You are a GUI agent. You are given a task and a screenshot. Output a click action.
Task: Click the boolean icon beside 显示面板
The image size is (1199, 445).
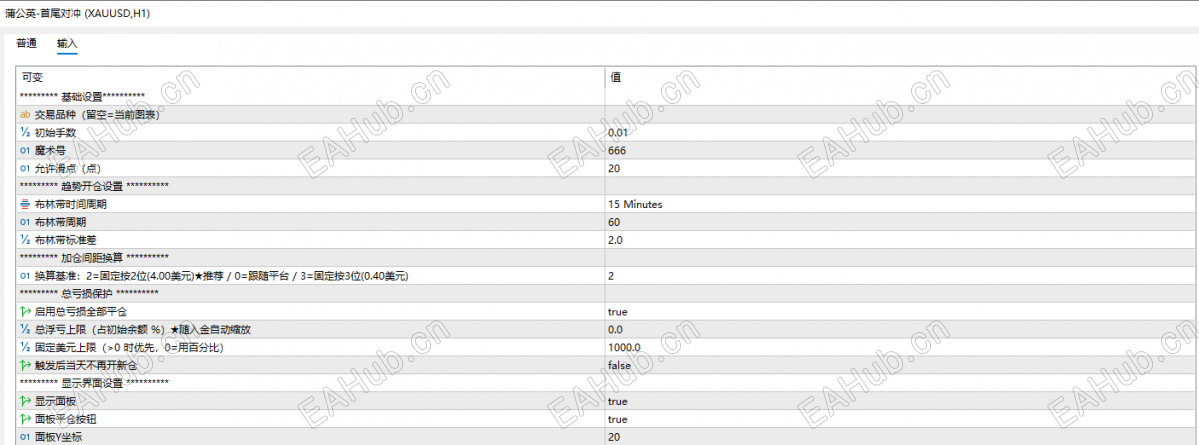click(x=25, y=401)
